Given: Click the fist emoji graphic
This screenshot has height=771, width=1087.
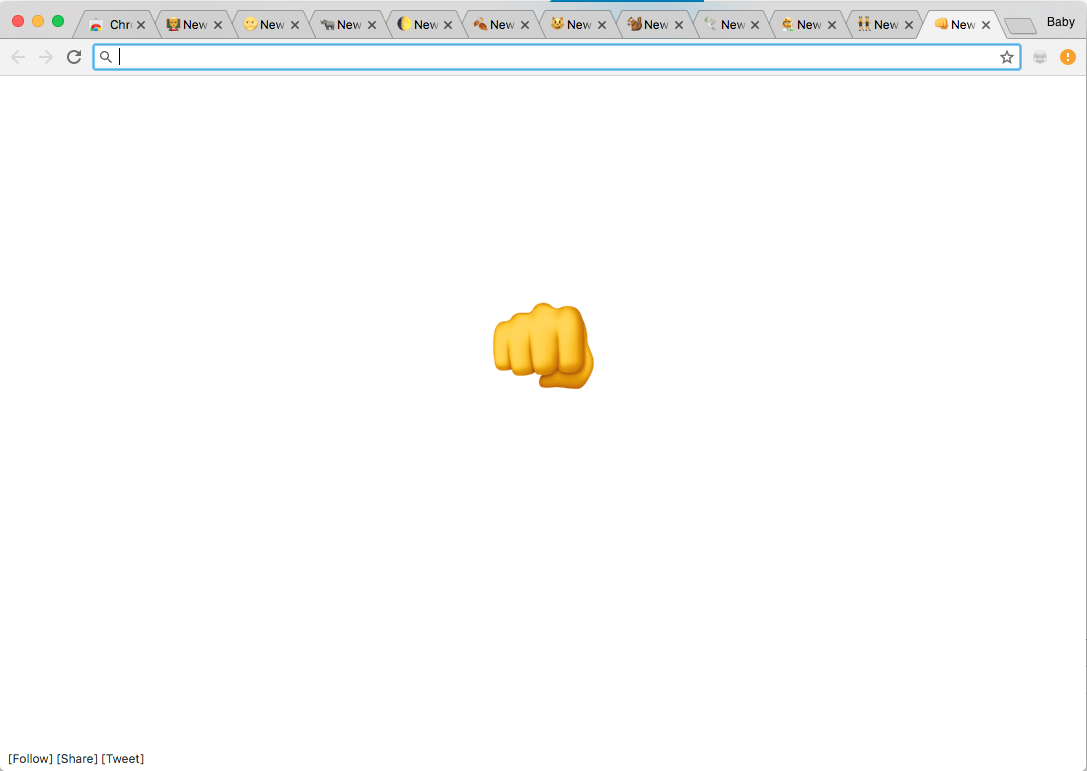Looking at the screenshot, I should (x=543, y=346).
